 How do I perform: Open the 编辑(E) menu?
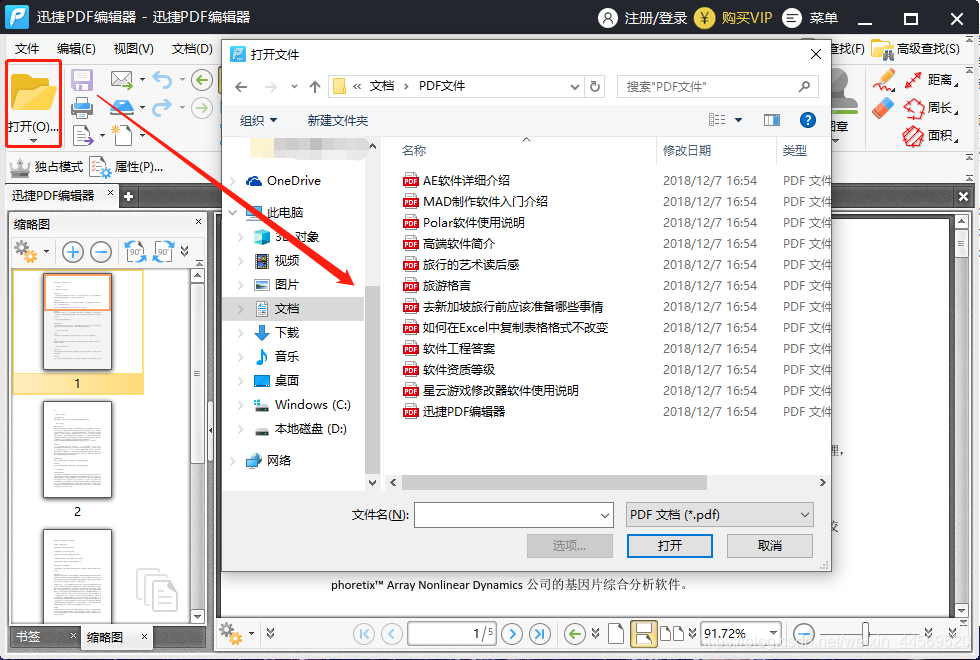pos(76,49)
